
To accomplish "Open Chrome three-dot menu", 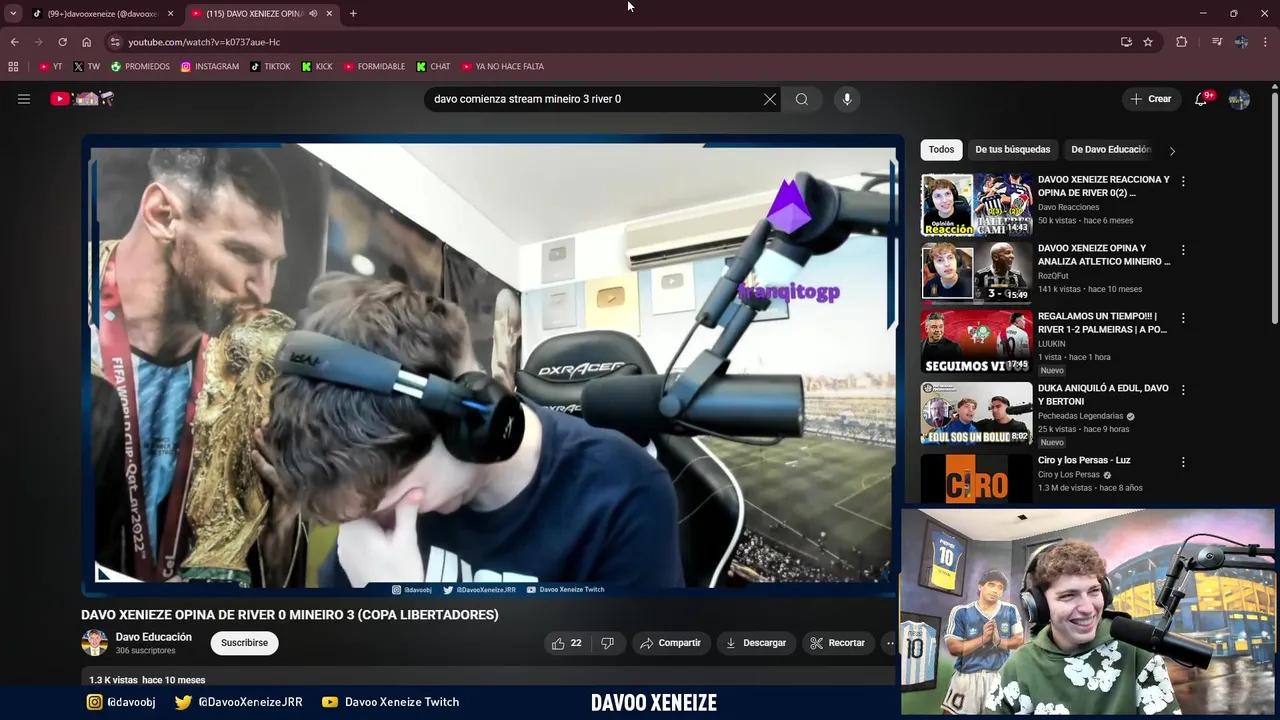I will click(1266, 42).
